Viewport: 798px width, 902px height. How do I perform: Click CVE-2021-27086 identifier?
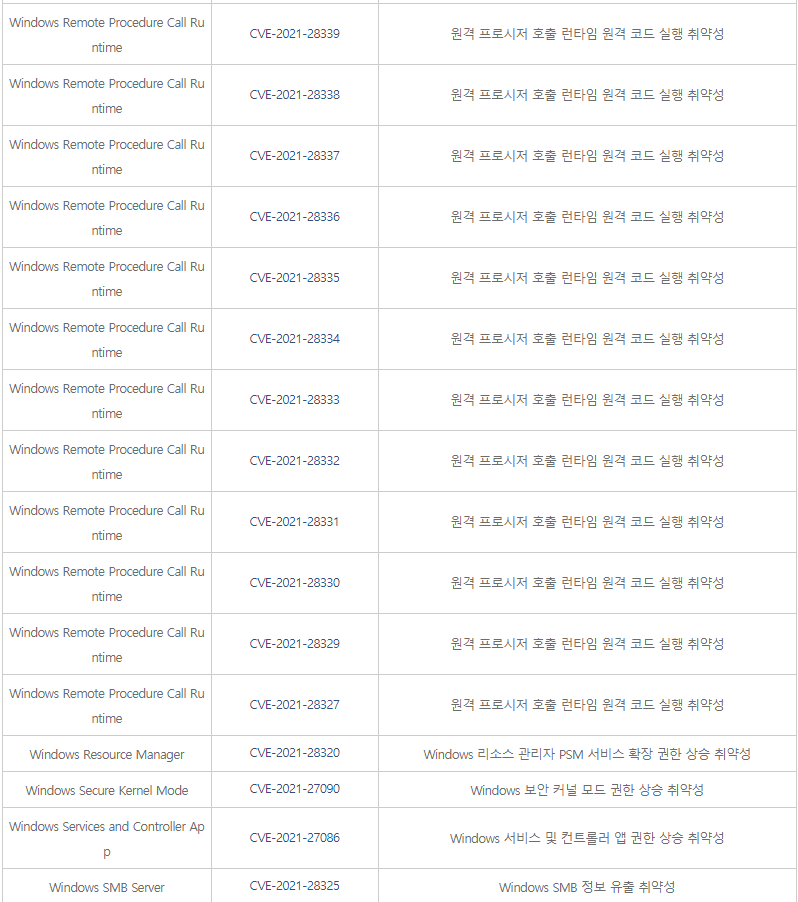294,838
